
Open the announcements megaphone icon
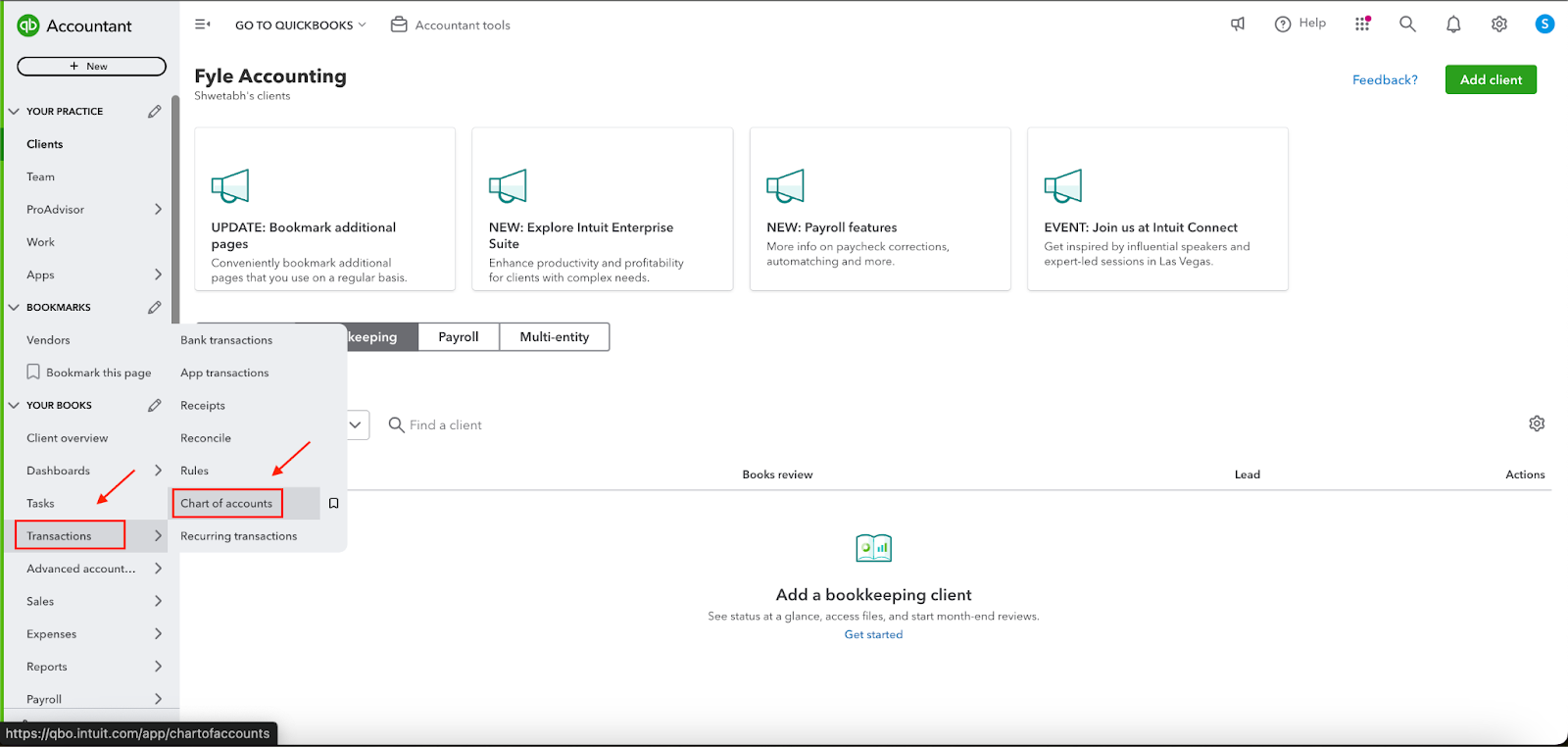1238,25
